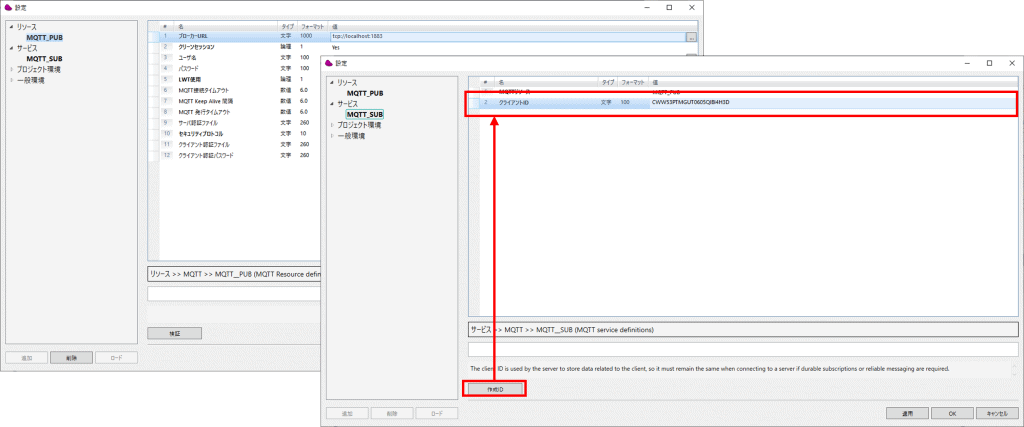Select MQTT_SUB in the front dialog tree
This screenshot has height=427, width=1024.
click(x=364, y=115)
